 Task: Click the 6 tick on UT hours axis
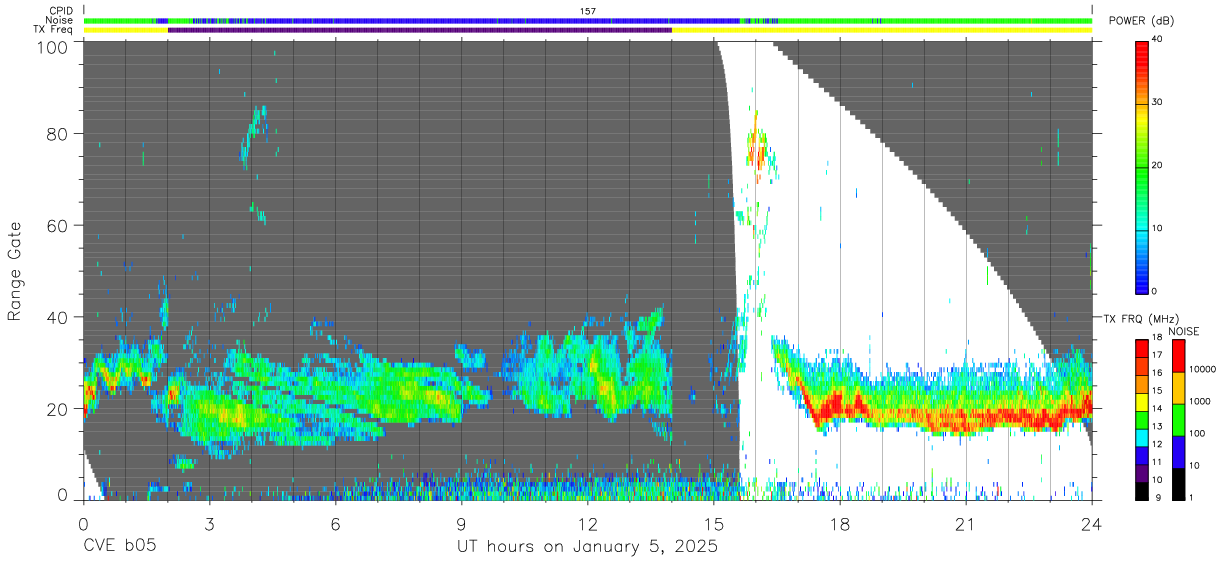pyautogui.click(x=335, y=523)
